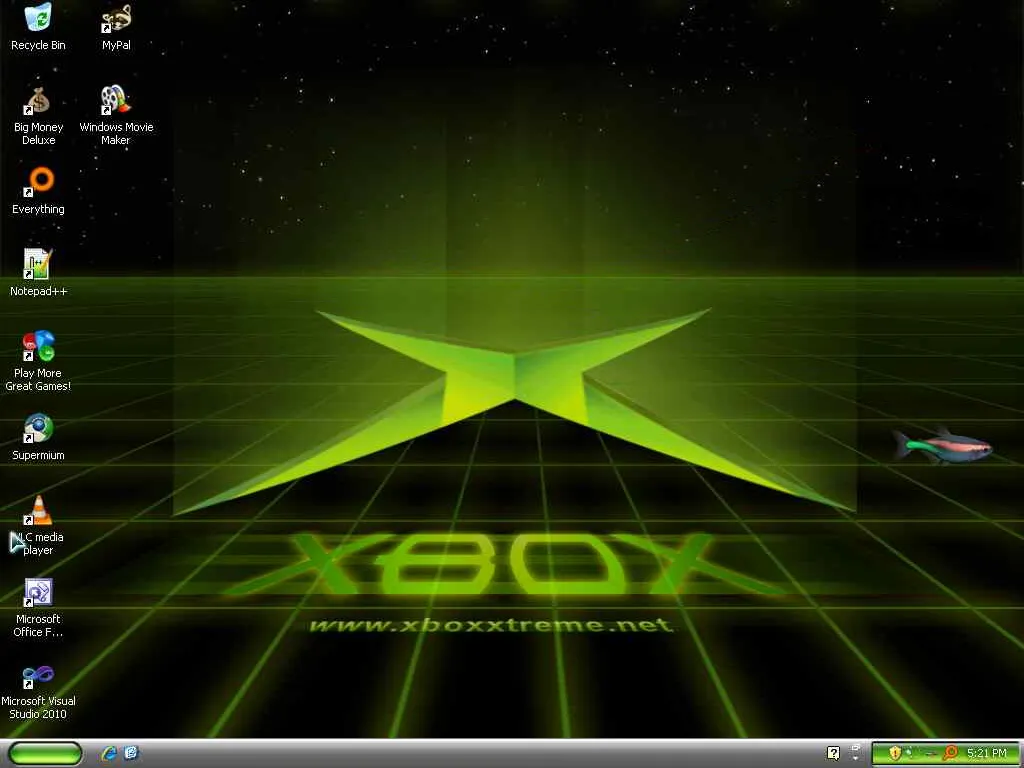The image size is (1024, 768).
Task: Click the 5:21 PM taskbar clock
Action: point(987,753)
